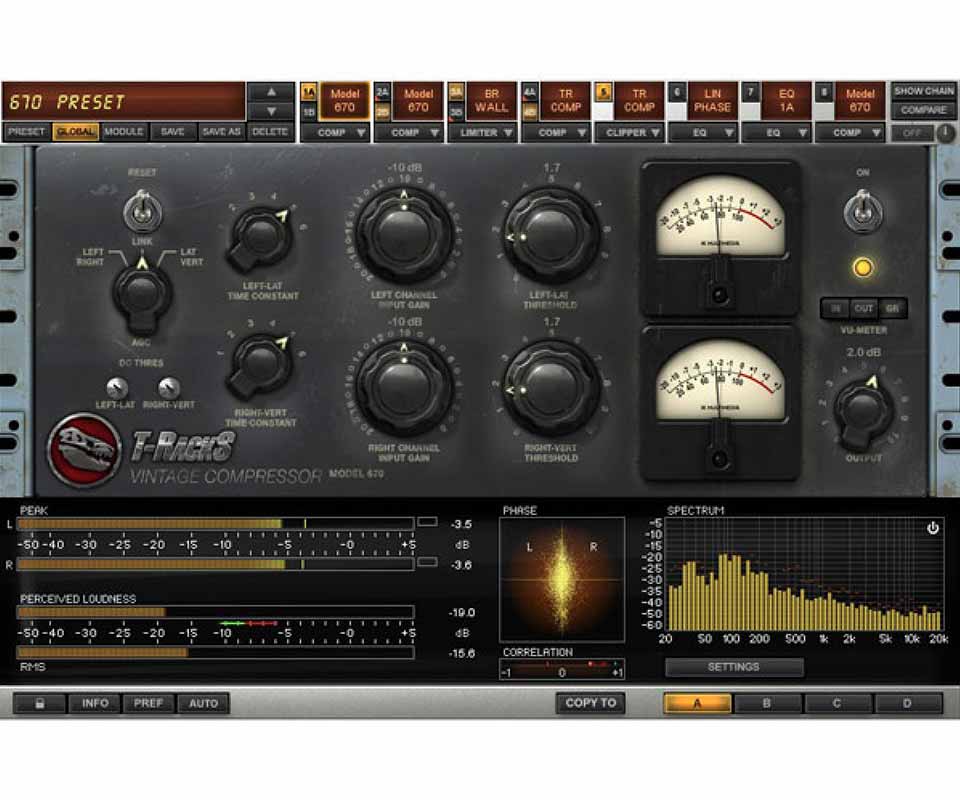Select the TR COMP clipper module in slot 5
This screenshot has height=800, width=960.
tap(639, 101)
